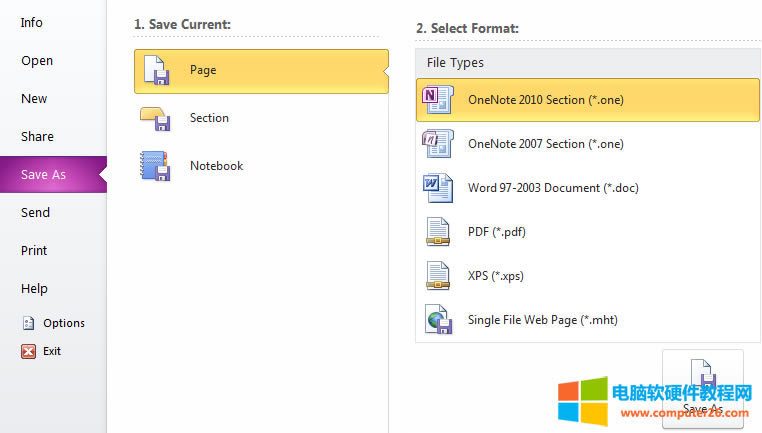
Task: Open the Share tab
Action: (x=37, y=136)
